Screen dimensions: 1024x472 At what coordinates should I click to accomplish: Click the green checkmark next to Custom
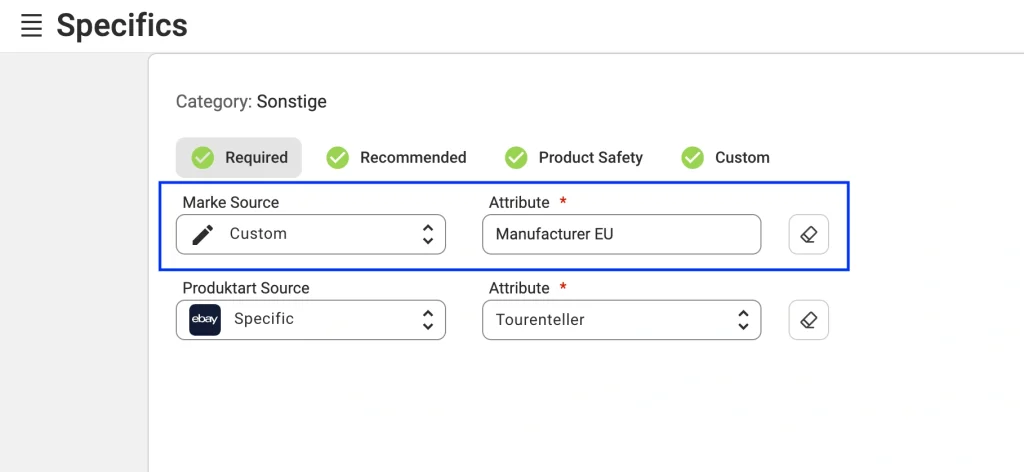pos(692,157)
